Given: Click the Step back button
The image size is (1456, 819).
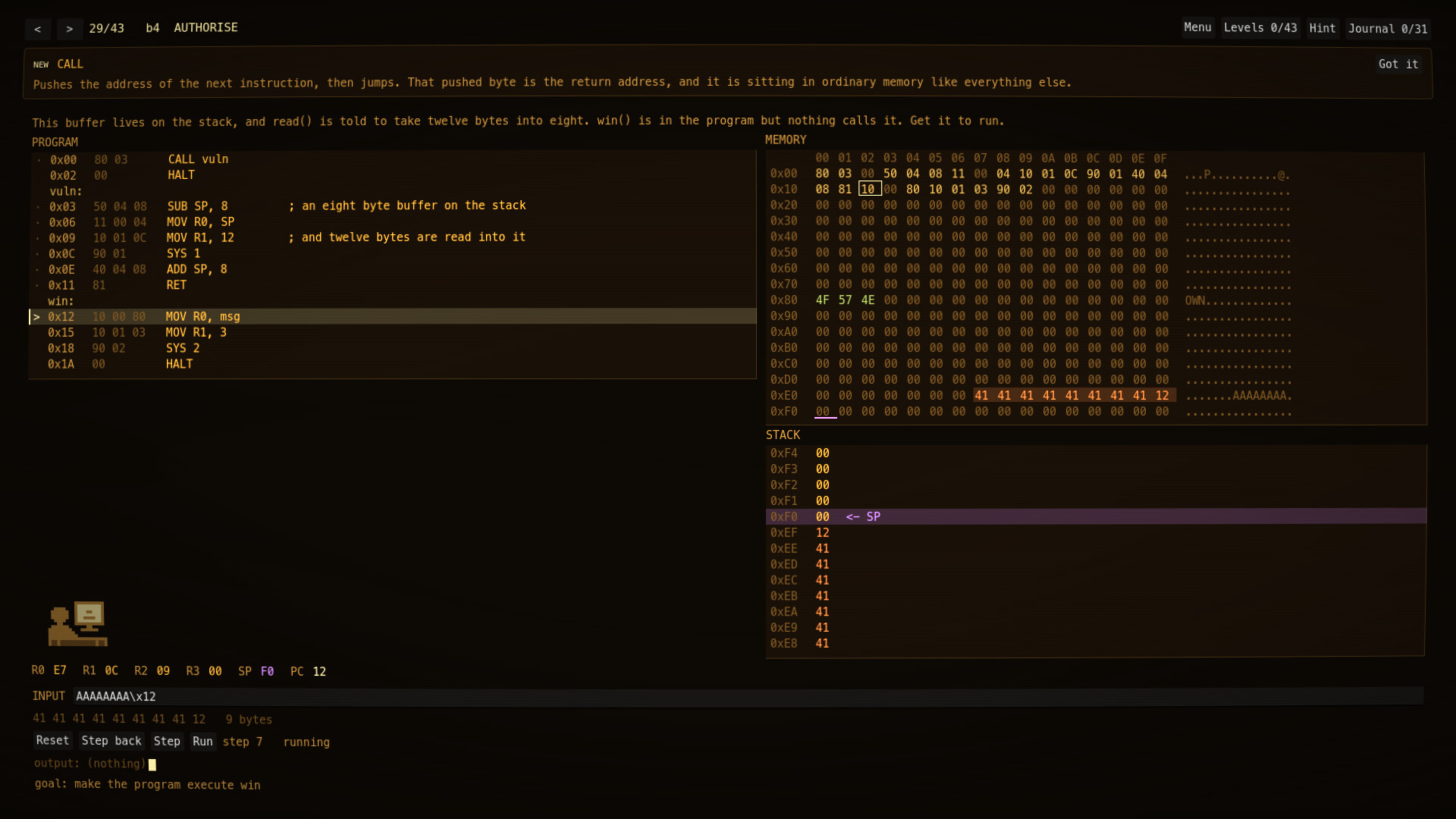Looking at the screenshot, I should [111, 741].
